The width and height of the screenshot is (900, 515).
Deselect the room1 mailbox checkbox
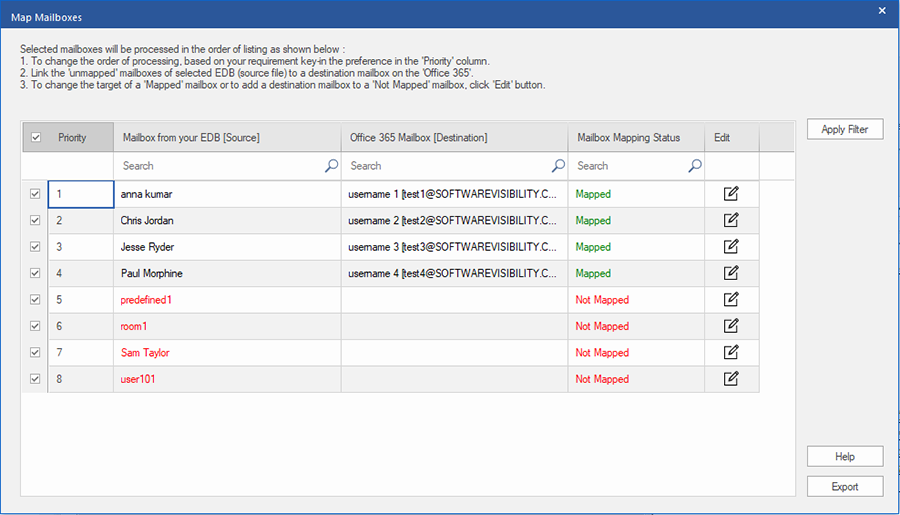tap(35, 326)
